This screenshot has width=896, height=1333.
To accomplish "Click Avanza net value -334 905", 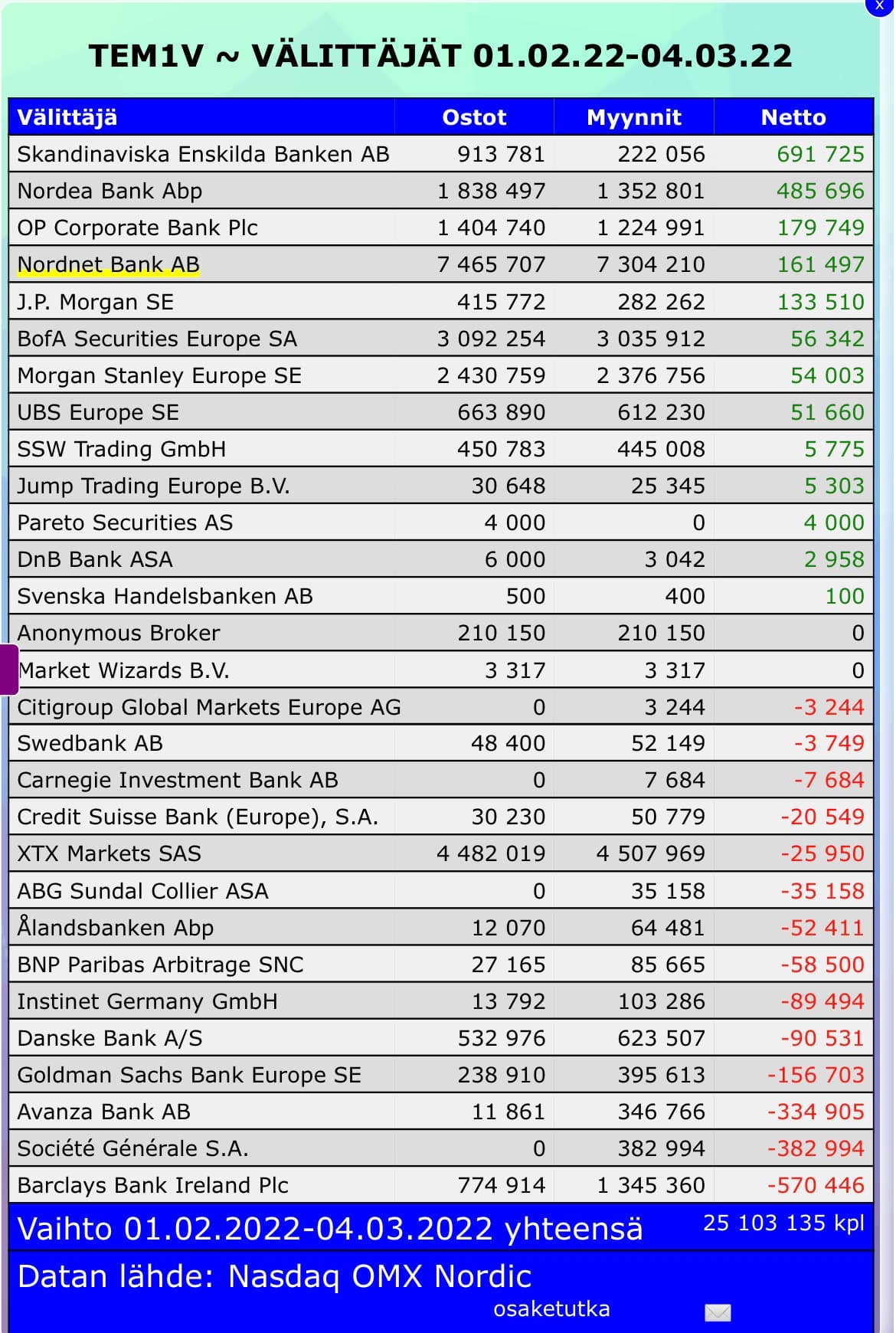I will click(816, 1112).
